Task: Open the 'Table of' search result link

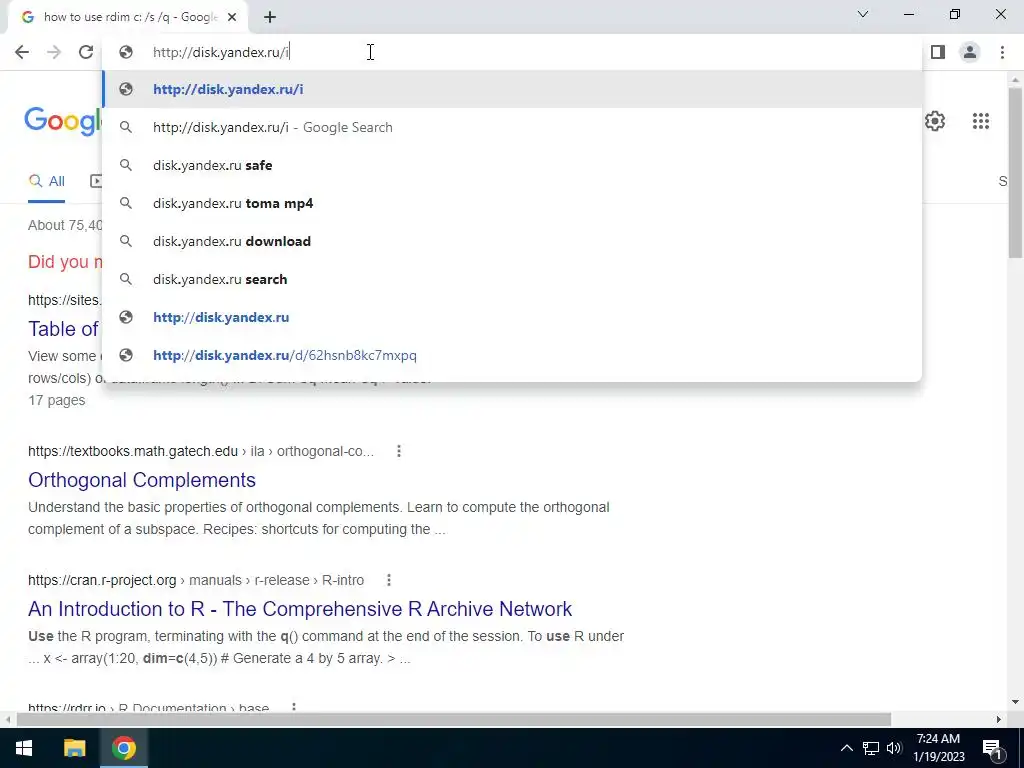Action: (x=63, y=328)
